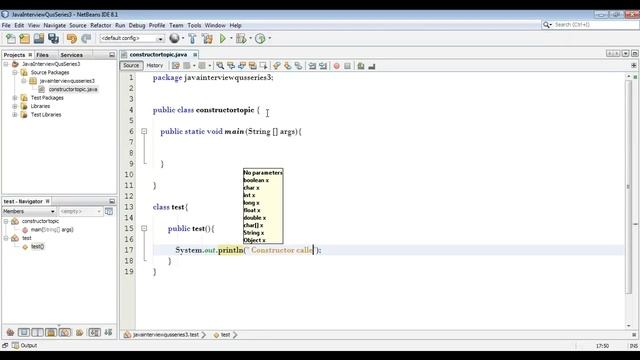Toggle Show Static Members filter in Navigator
Screen dimensions: 640x360
tap(37, 332)
